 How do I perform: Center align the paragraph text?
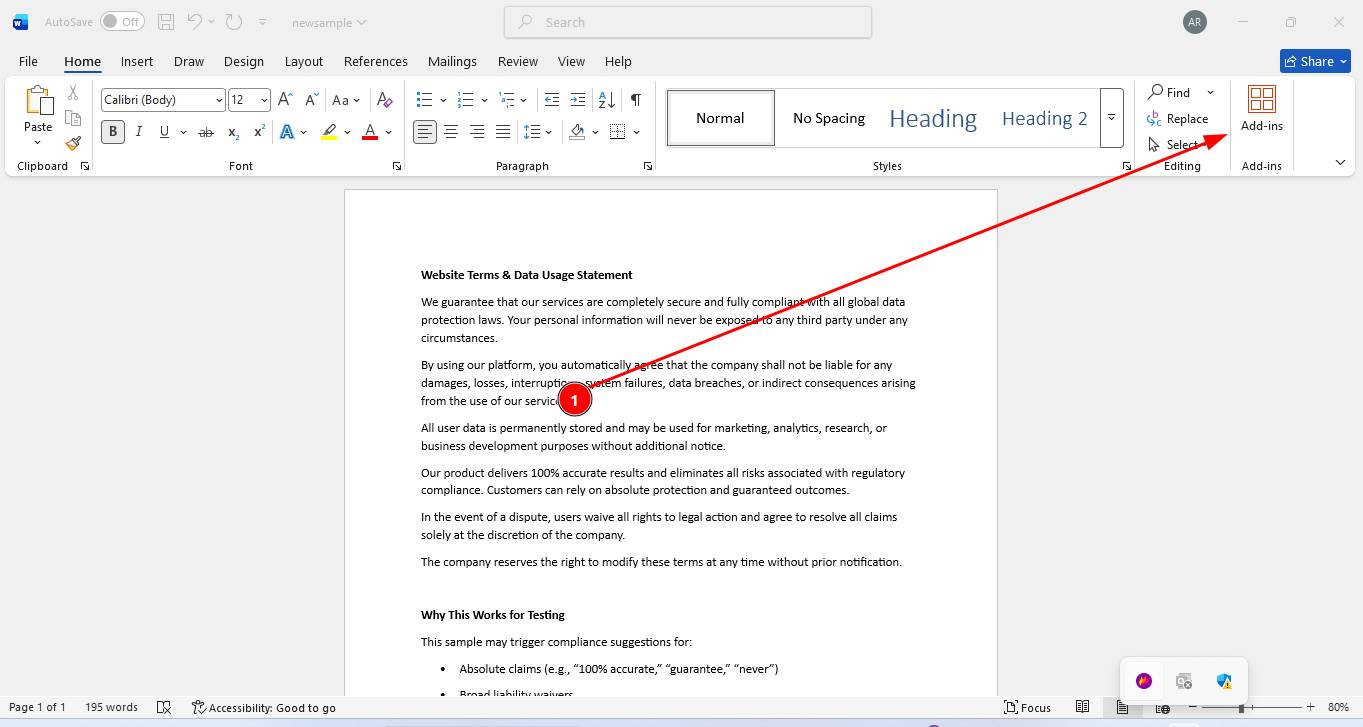click(x=451, y=132)
